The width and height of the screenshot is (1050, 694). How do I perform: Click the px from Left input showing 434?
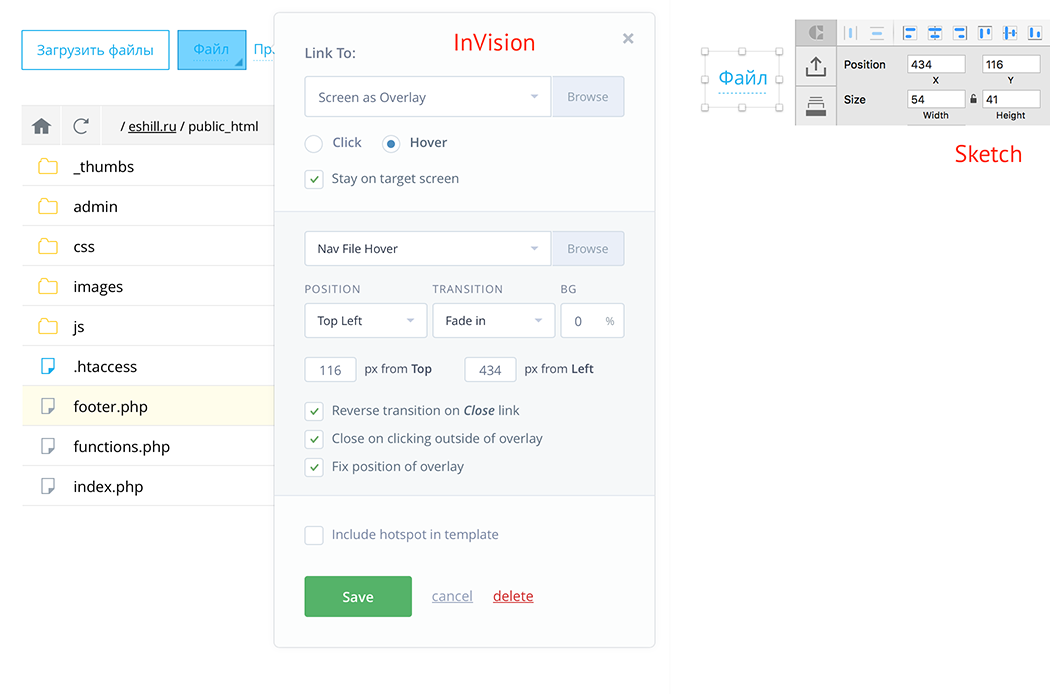click(x=490, y=369)
